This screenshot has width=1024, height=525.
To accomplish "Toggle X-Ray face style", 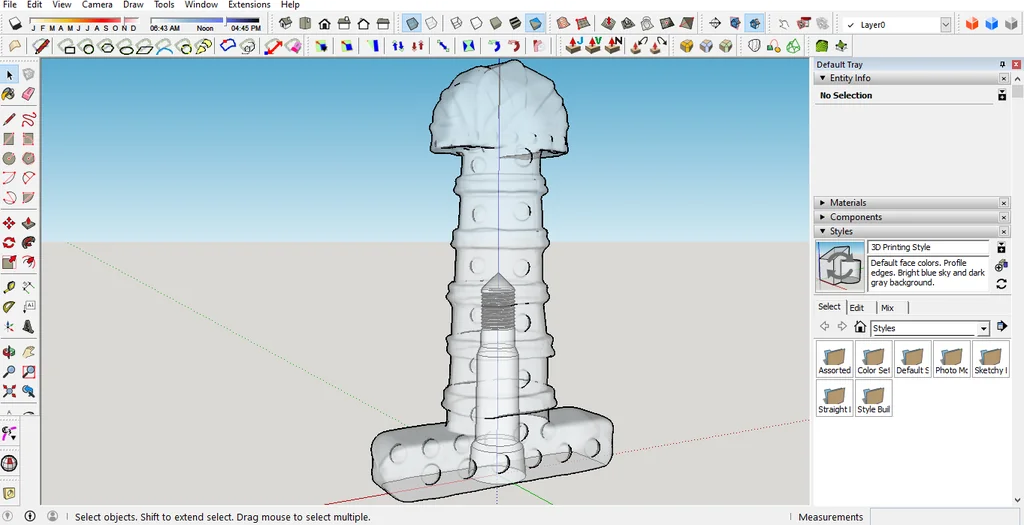I will coord(411,23).
